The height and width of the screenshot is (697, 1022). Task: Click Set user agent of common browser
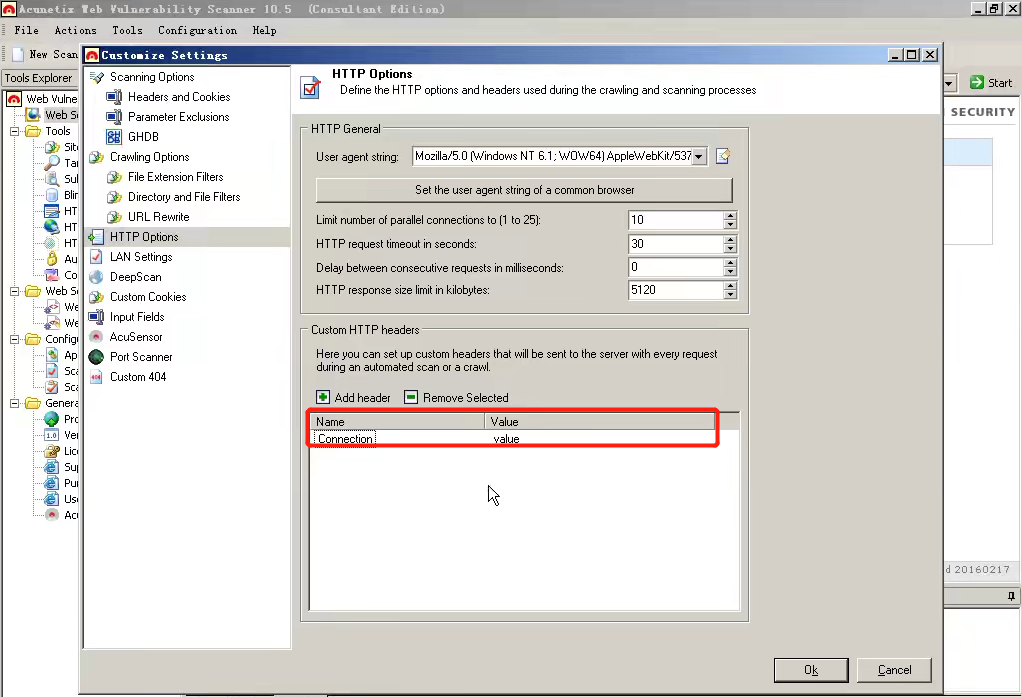(x=524, y=190)
